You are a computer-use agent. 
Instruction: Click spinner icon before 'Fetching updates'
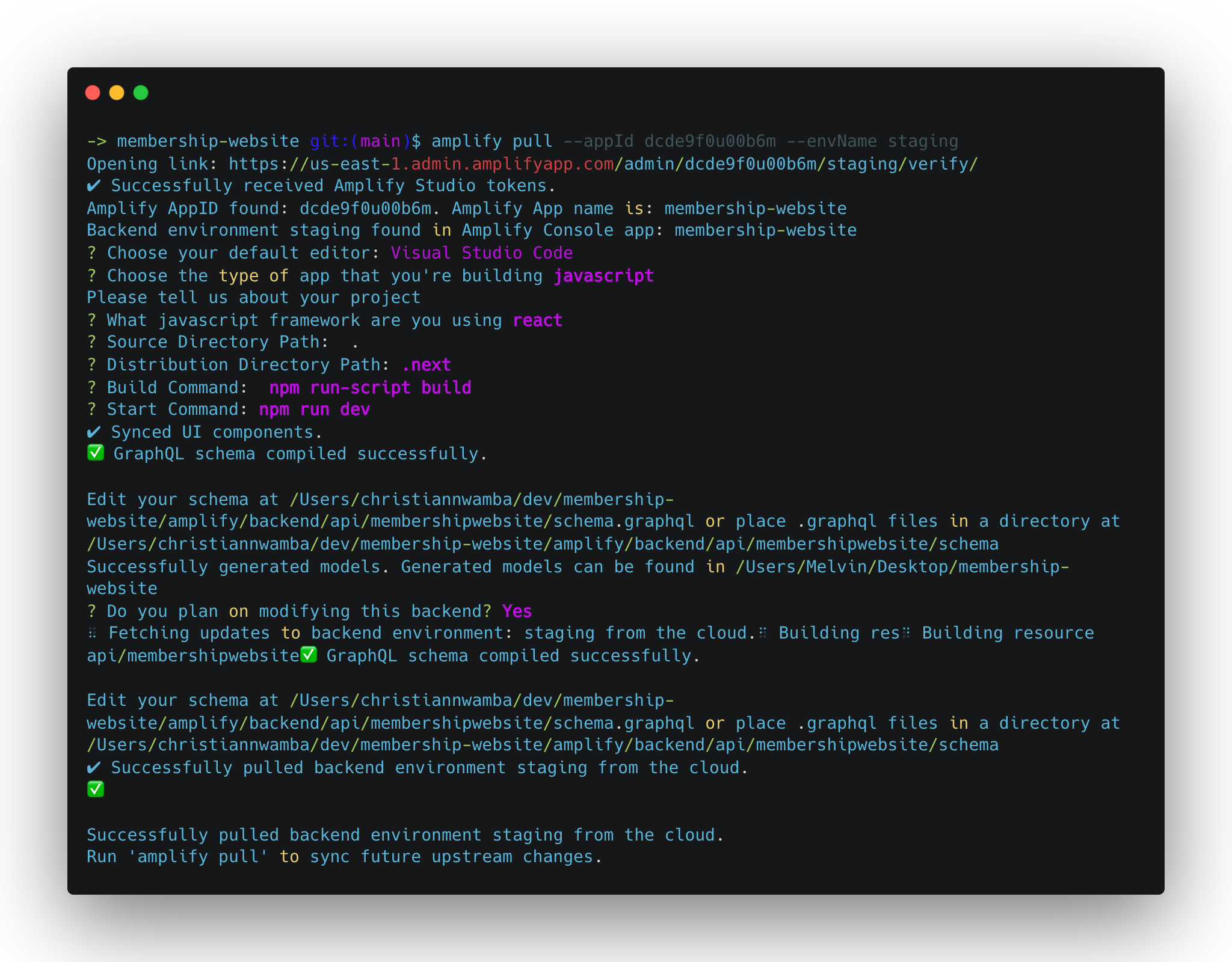pyautogui.click(x=92, y=633)
